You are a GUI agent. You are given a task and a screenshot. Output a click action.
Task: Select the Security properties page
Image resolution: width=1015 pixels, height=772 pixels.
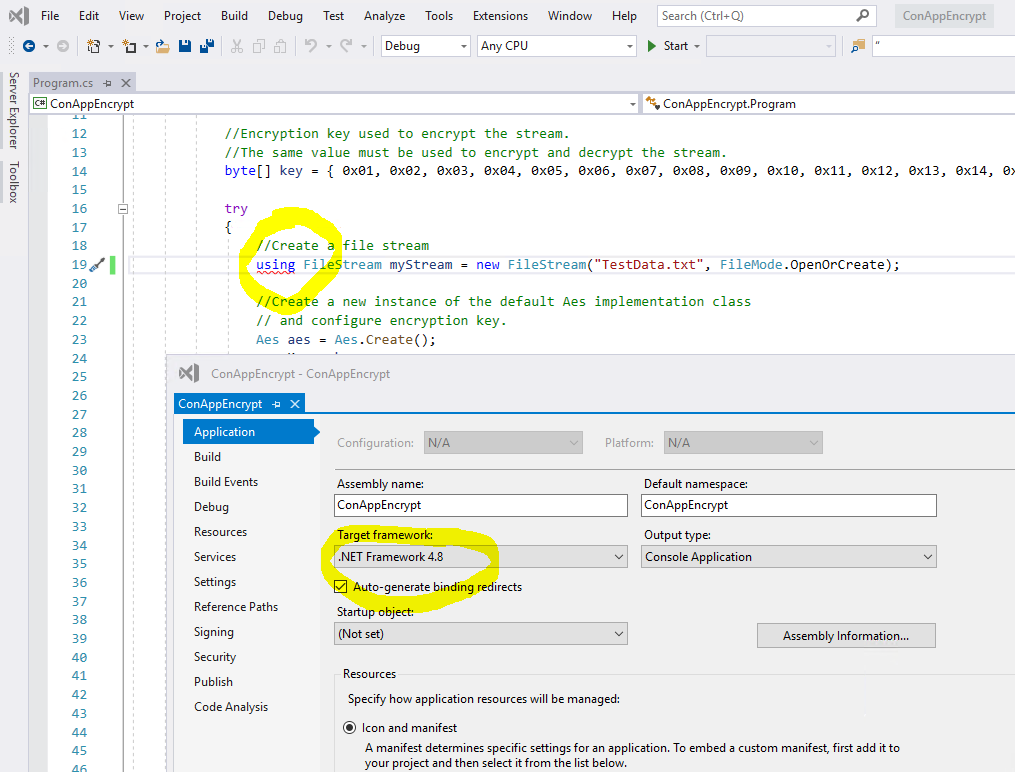tap(215, 657)
